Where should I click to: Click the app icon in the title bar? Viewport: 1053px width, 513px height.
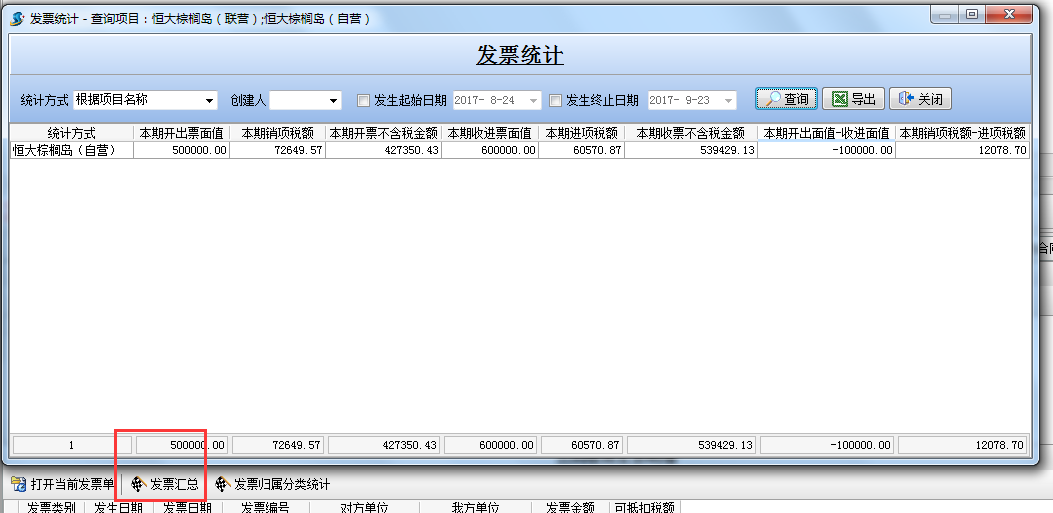pyautogui.click(x=17, y=18)
